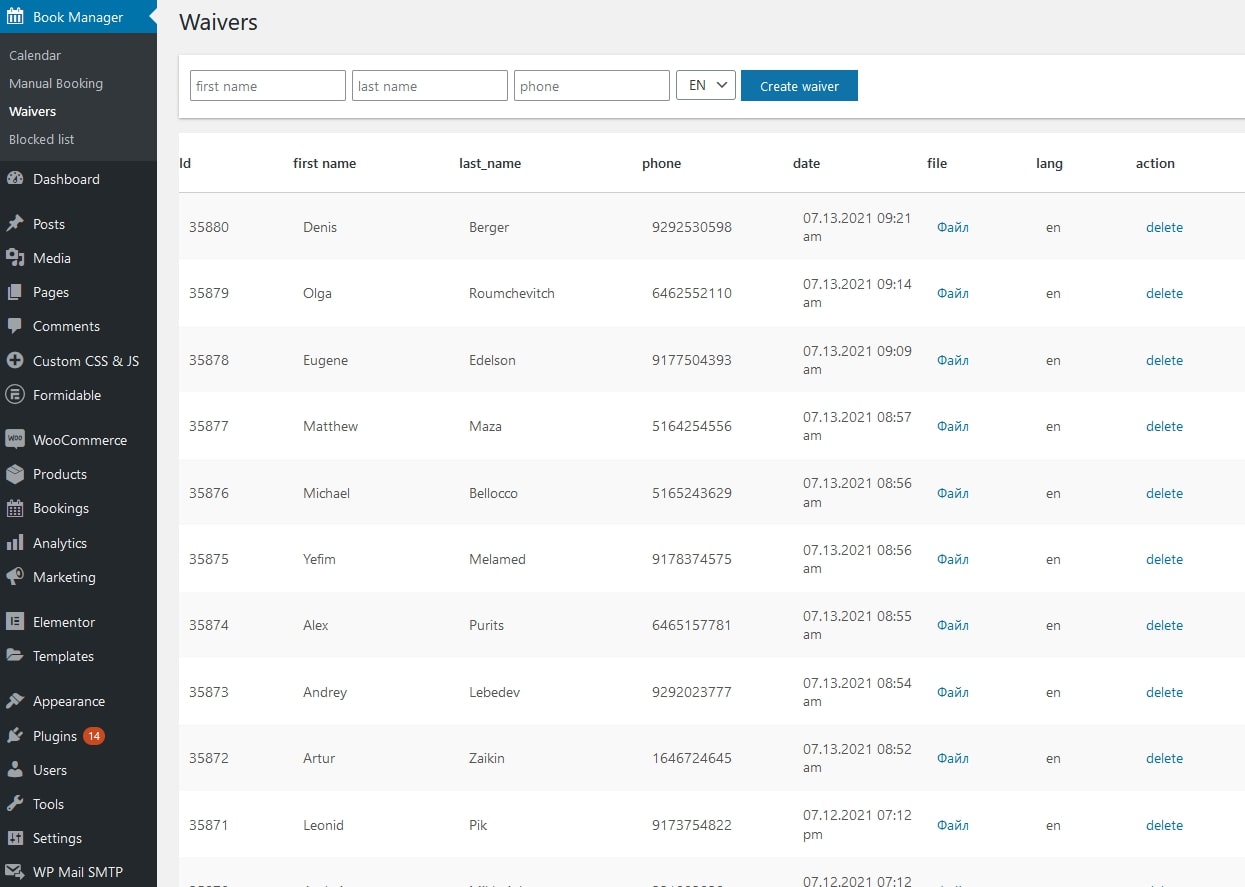
Task: Delete the Eugene Edelson waiver
Action: point(1164,360)
